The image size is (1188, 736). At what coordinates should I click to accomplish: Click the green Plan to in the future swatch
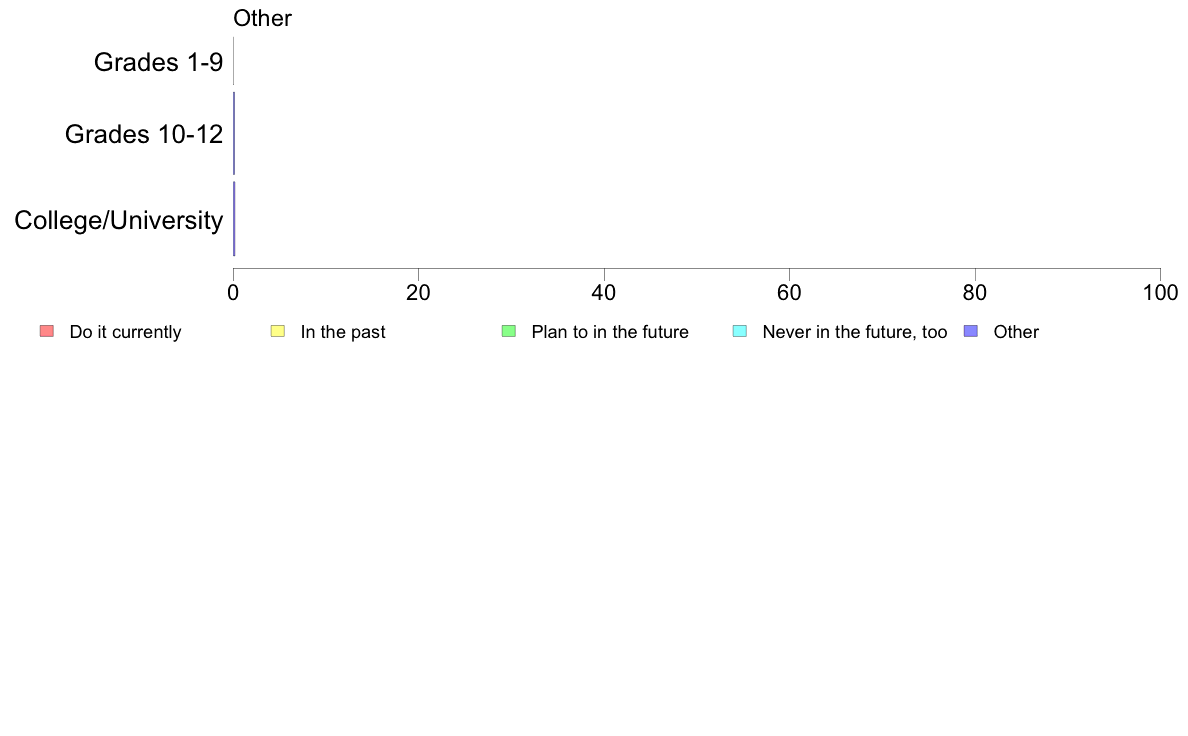(509, 331)
